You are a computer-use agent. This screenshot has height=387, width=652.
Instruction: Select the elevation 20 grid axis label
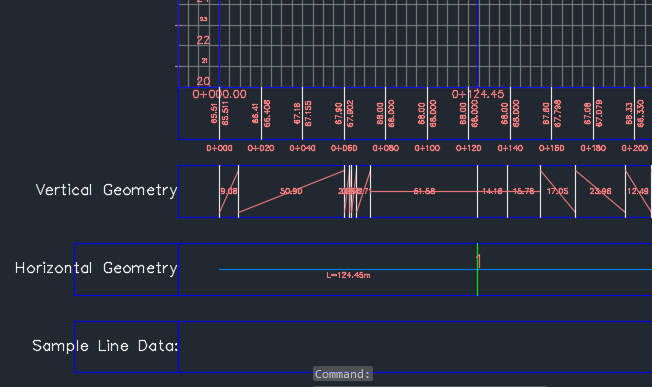click(203, 81)
